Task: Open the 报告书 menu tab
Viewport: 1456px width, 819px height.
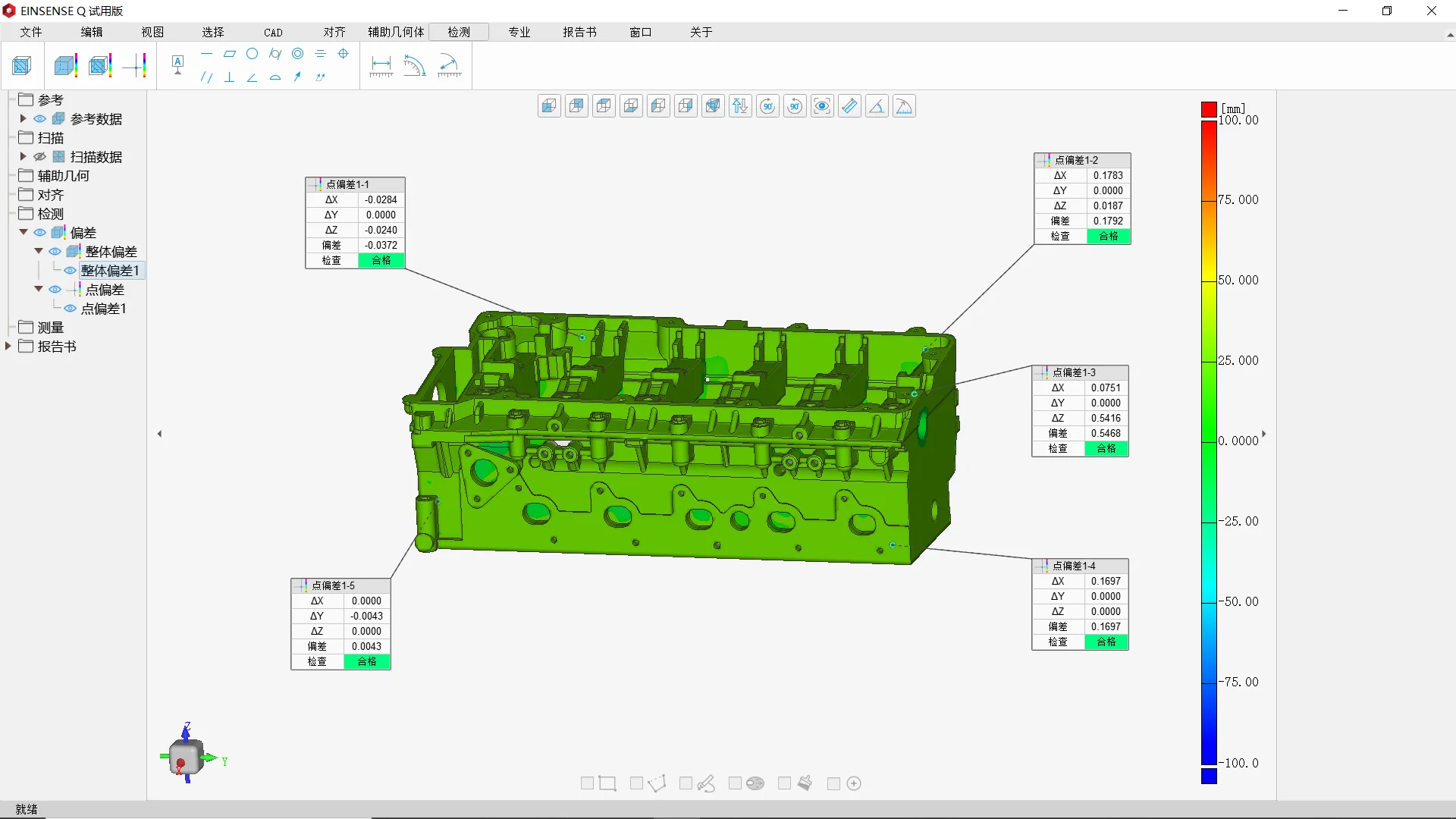Action: point(579,32)
